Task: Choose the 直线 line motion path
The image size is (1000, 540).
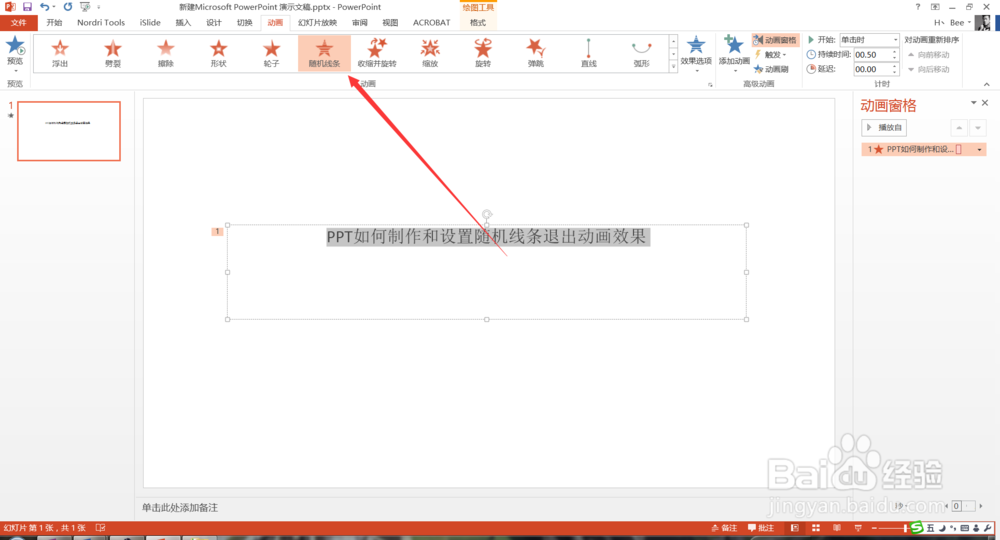Action: 589,53
